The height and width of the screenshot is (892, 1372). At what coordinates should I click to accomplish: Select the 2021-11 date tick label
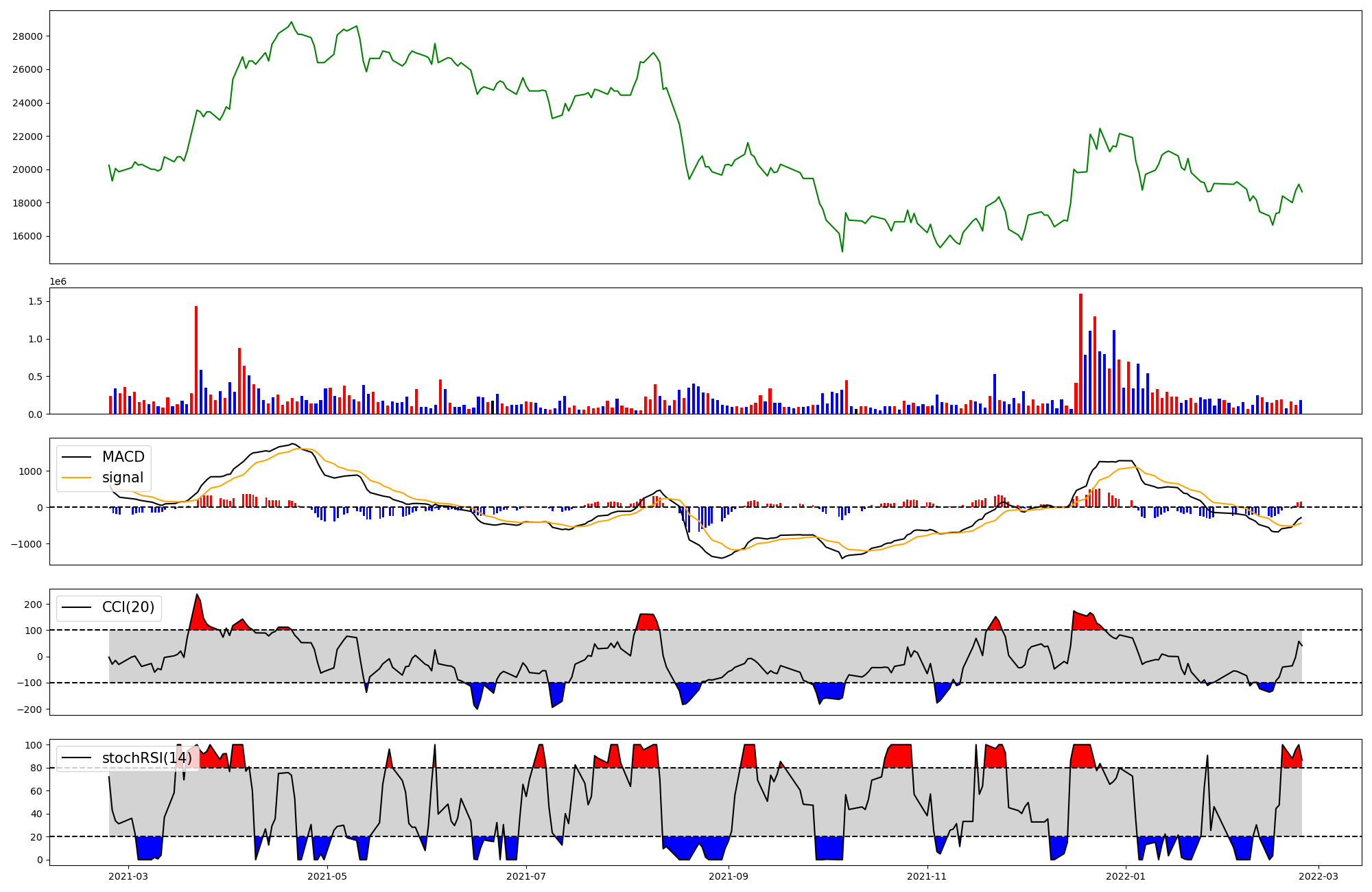coord(927,876)
